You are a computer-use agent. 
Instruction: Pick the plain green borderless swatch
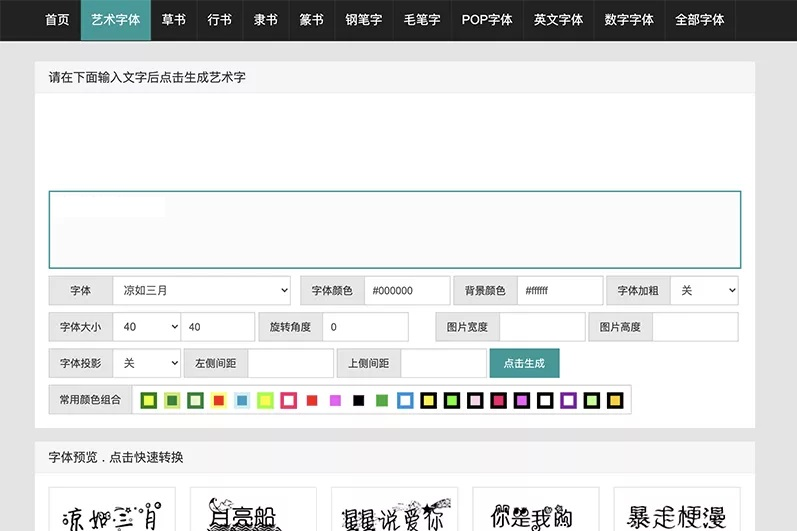(x=382, y=400)
